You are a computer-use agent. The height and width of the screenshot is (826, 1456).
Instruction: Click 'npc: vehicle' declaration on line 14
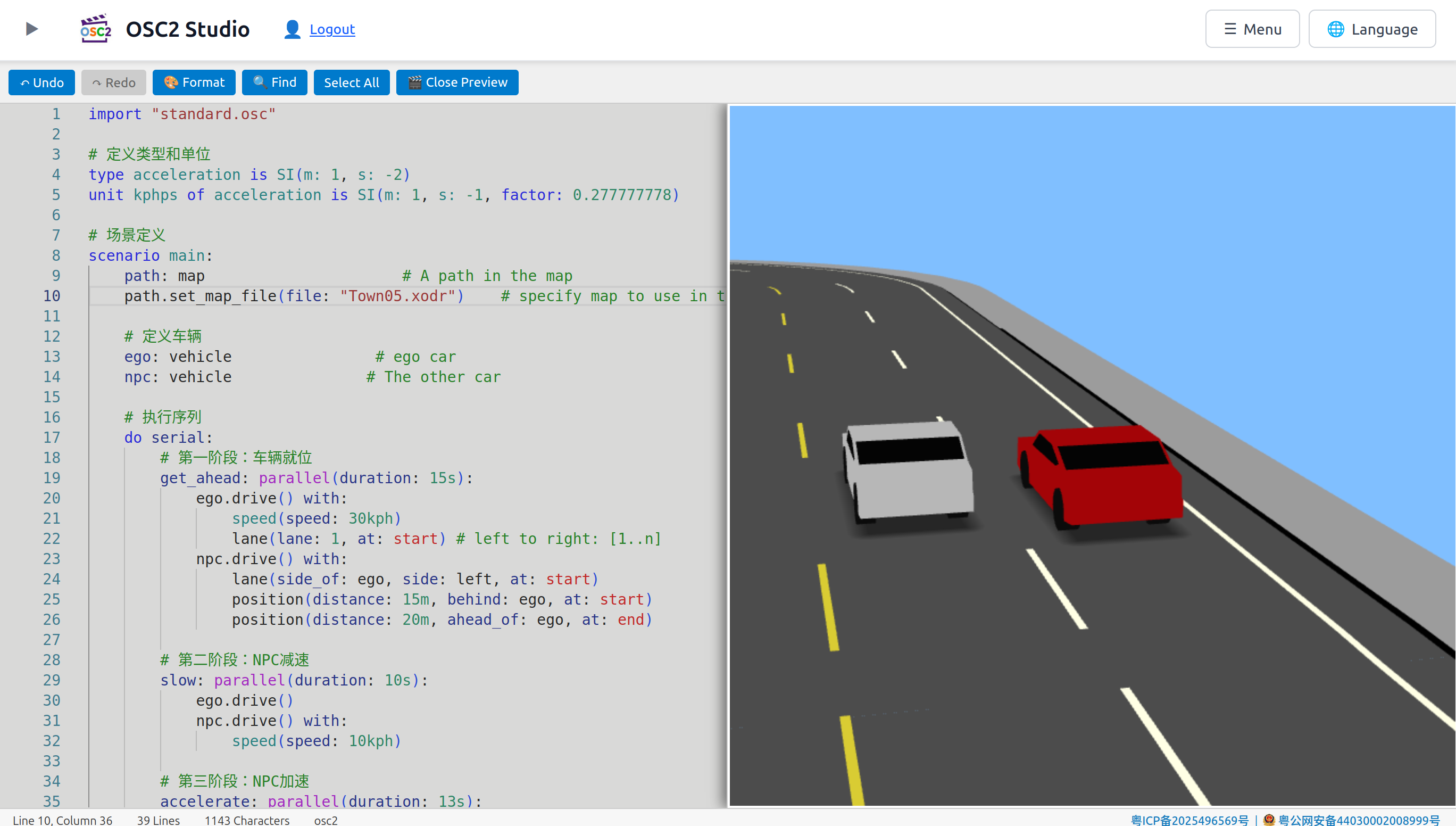pos(178,377)
